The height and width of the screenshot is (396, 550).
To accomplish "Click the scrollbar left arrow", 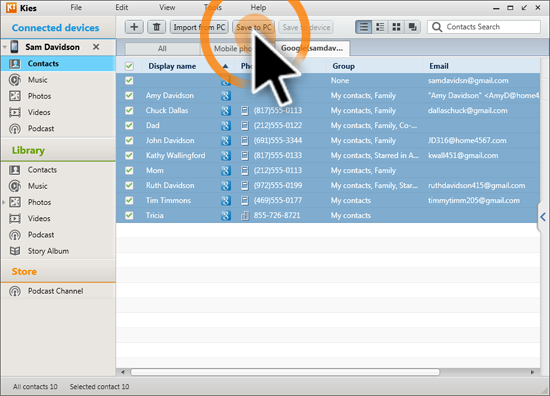I will (x=123, y=372).
